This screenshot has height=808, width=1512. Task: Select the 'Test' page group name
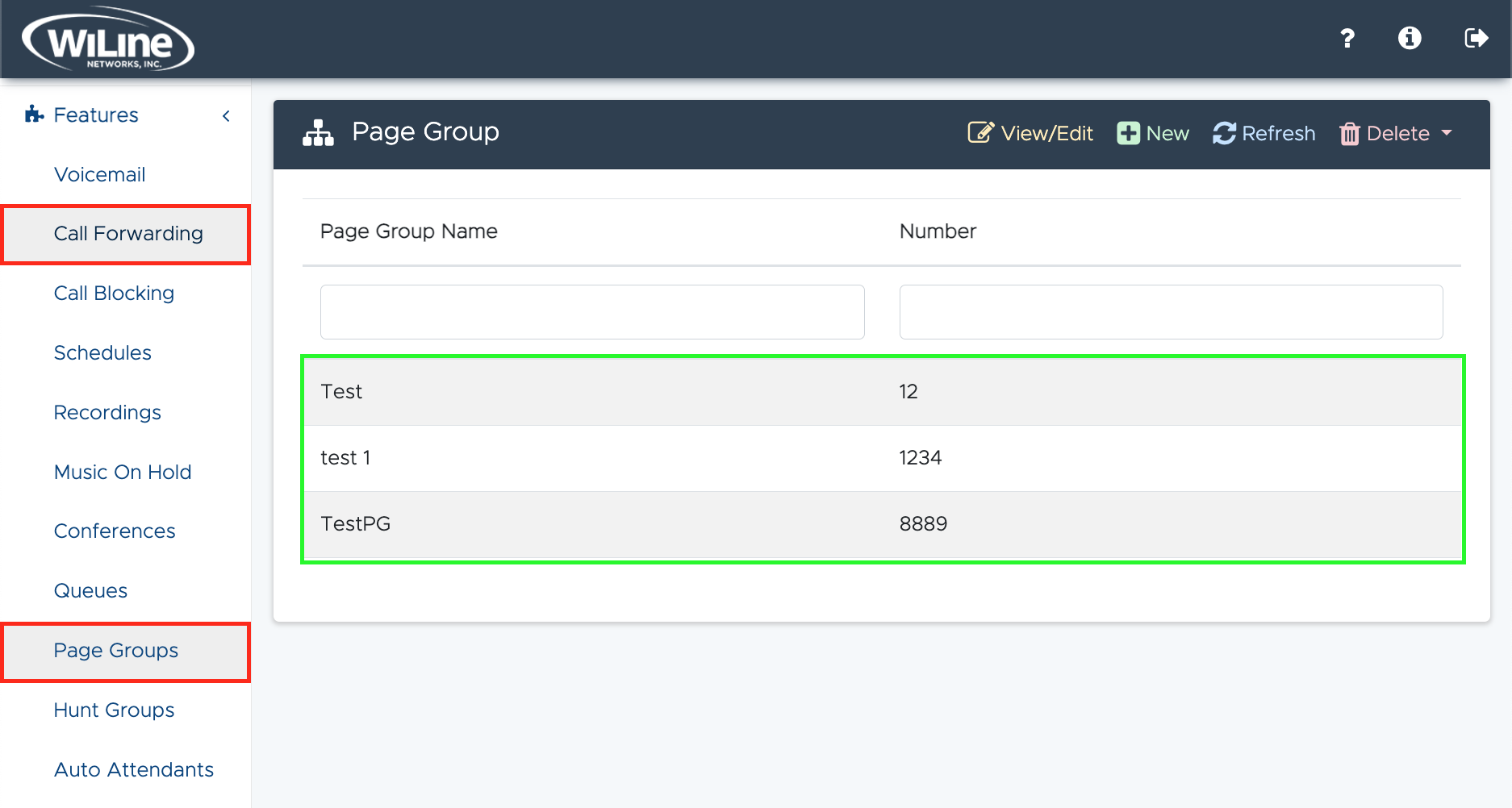pos(341,392)
